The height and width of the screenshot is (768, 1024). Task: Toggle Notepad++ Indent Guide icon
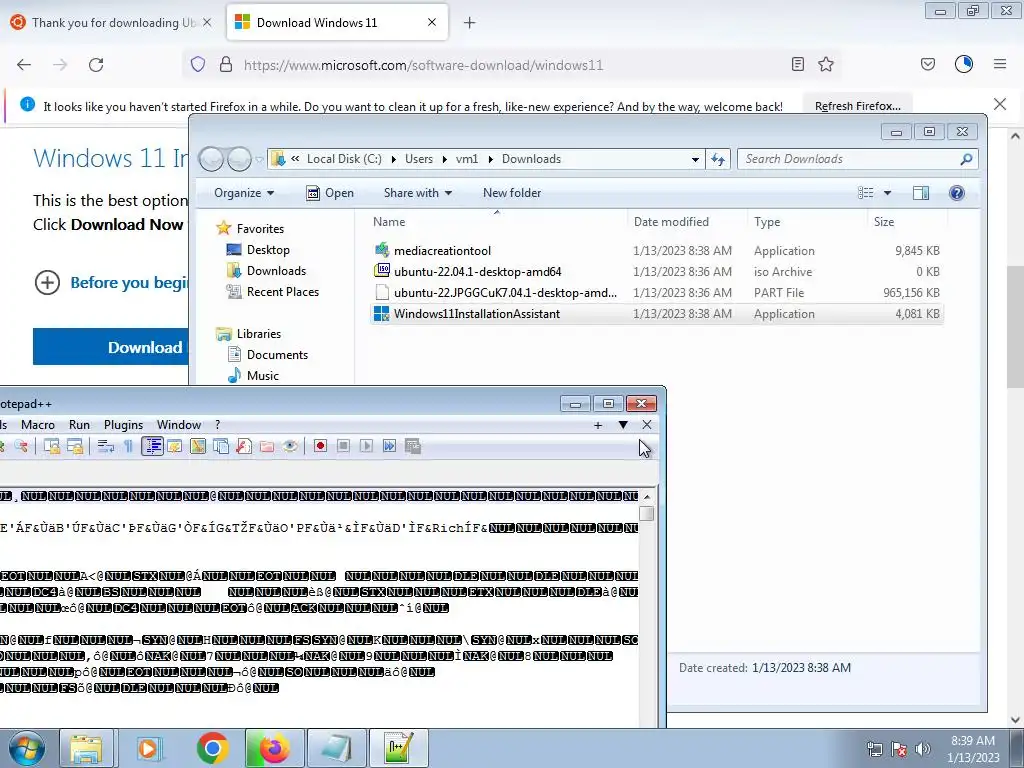coord(152,446)
